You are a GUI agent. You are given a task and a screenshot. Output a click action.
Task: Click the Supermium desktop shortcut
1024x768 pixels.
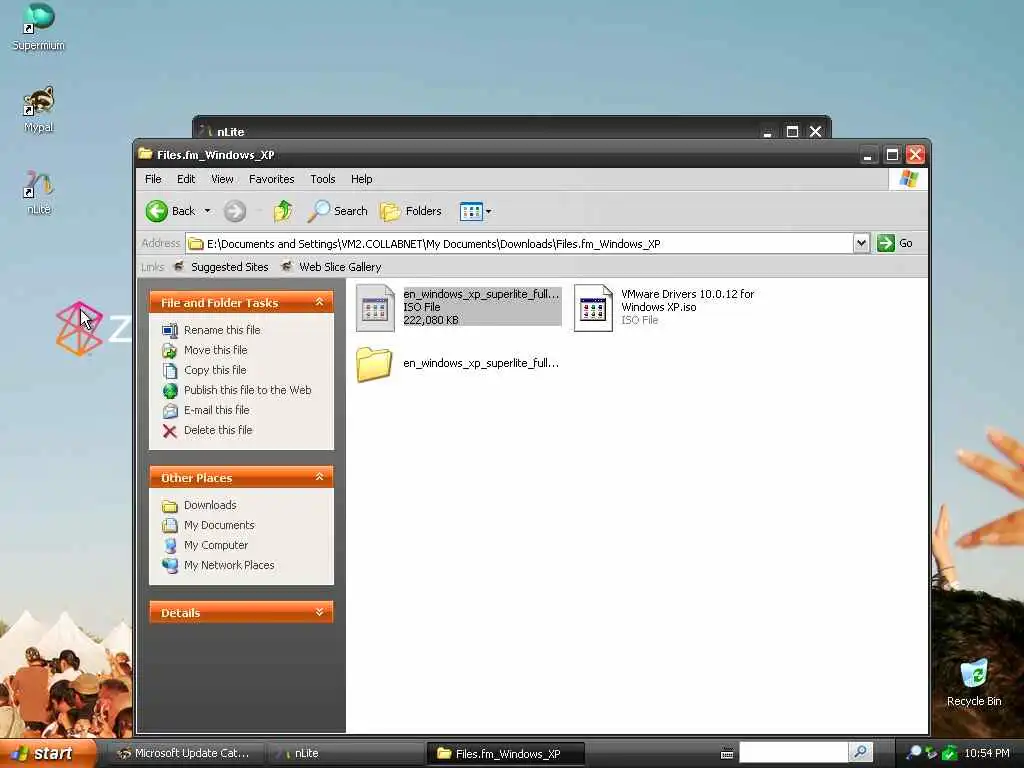[x=39, y=28]
